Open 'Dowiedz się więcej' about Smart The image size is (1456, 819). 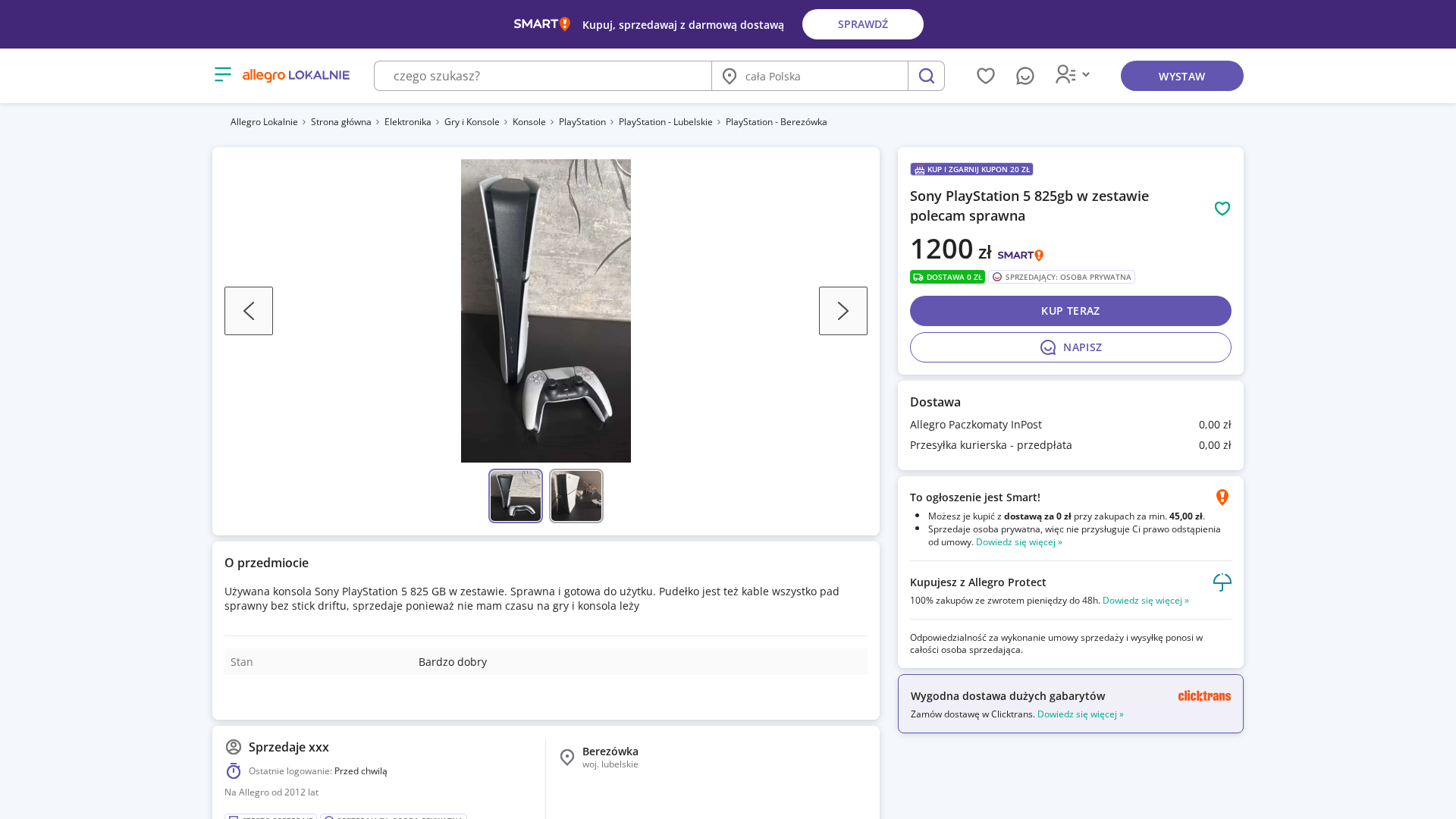1018,541
